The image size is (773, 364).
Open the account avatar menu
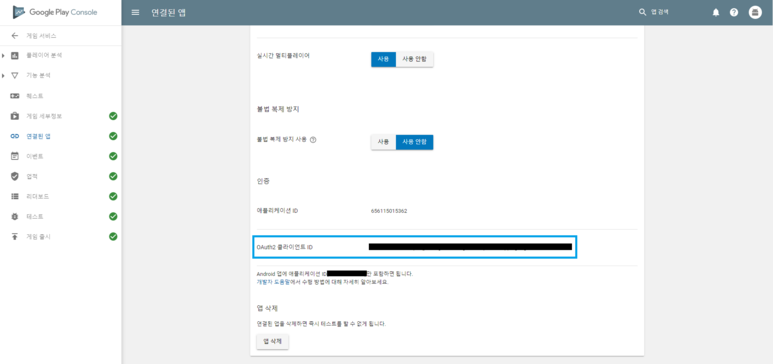(x=755, y=13)
